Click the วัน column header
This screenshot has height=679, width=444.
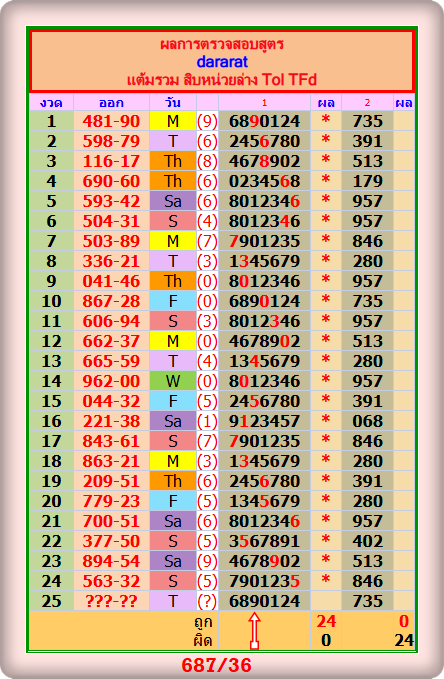click(x=173, y=103)
